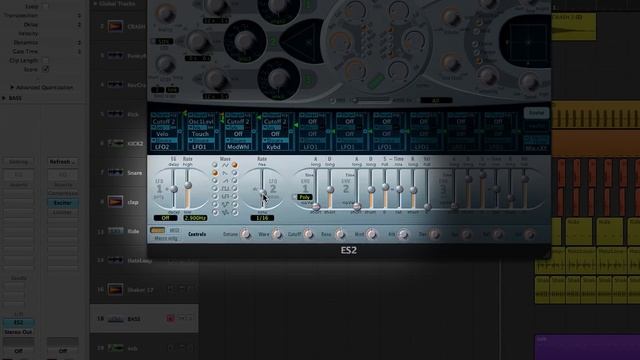Screen dimensions: 640x360
Task: Open router slot 3 ModWhl source menu
Action: pos(238,147)
